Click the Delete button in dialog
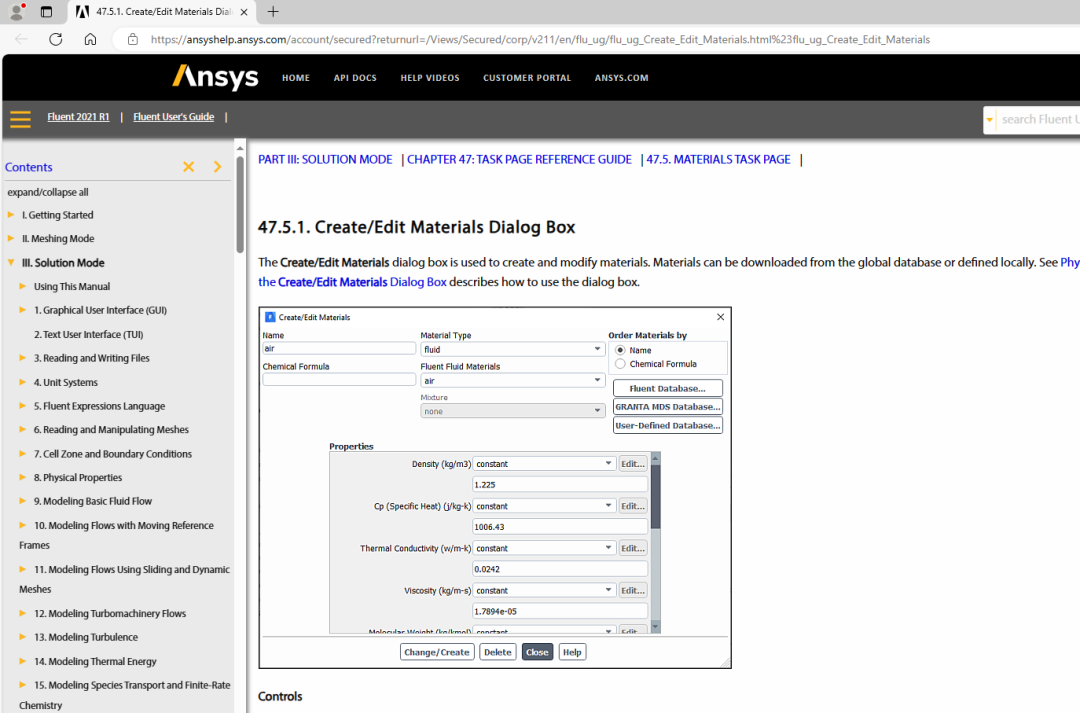1080x713 pixels. 497,652
